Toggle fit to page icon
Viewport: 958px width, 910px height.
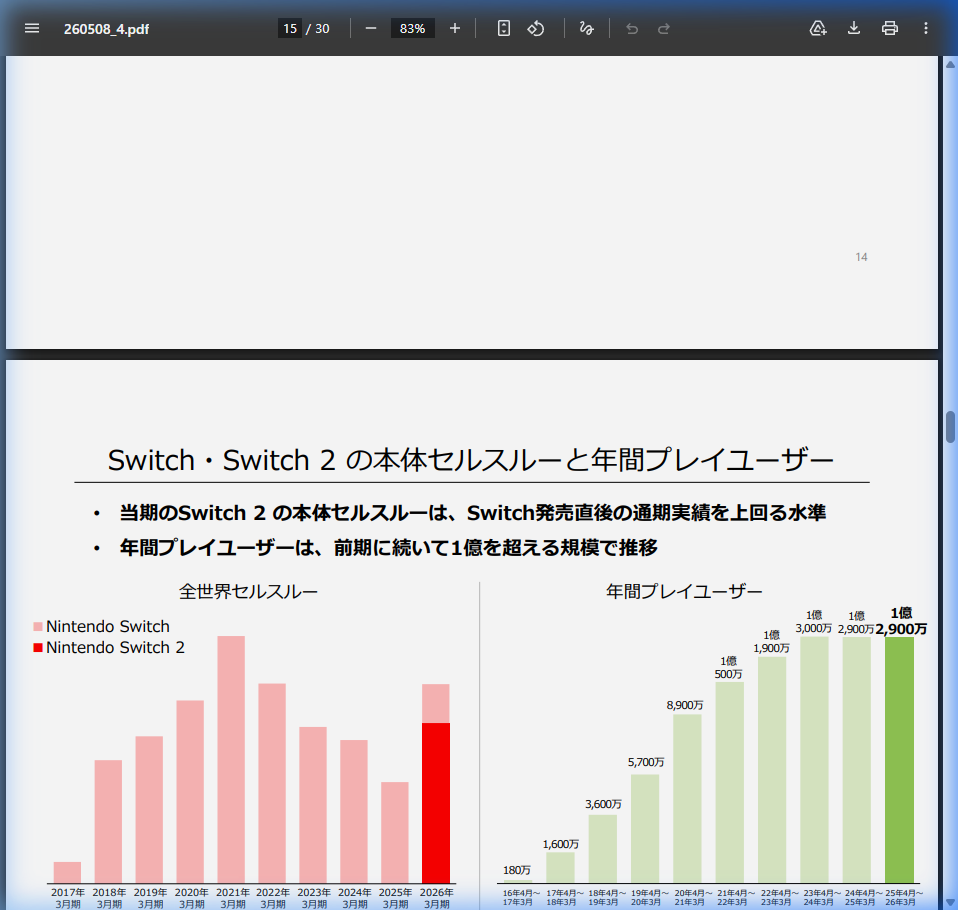click(503, 28)
